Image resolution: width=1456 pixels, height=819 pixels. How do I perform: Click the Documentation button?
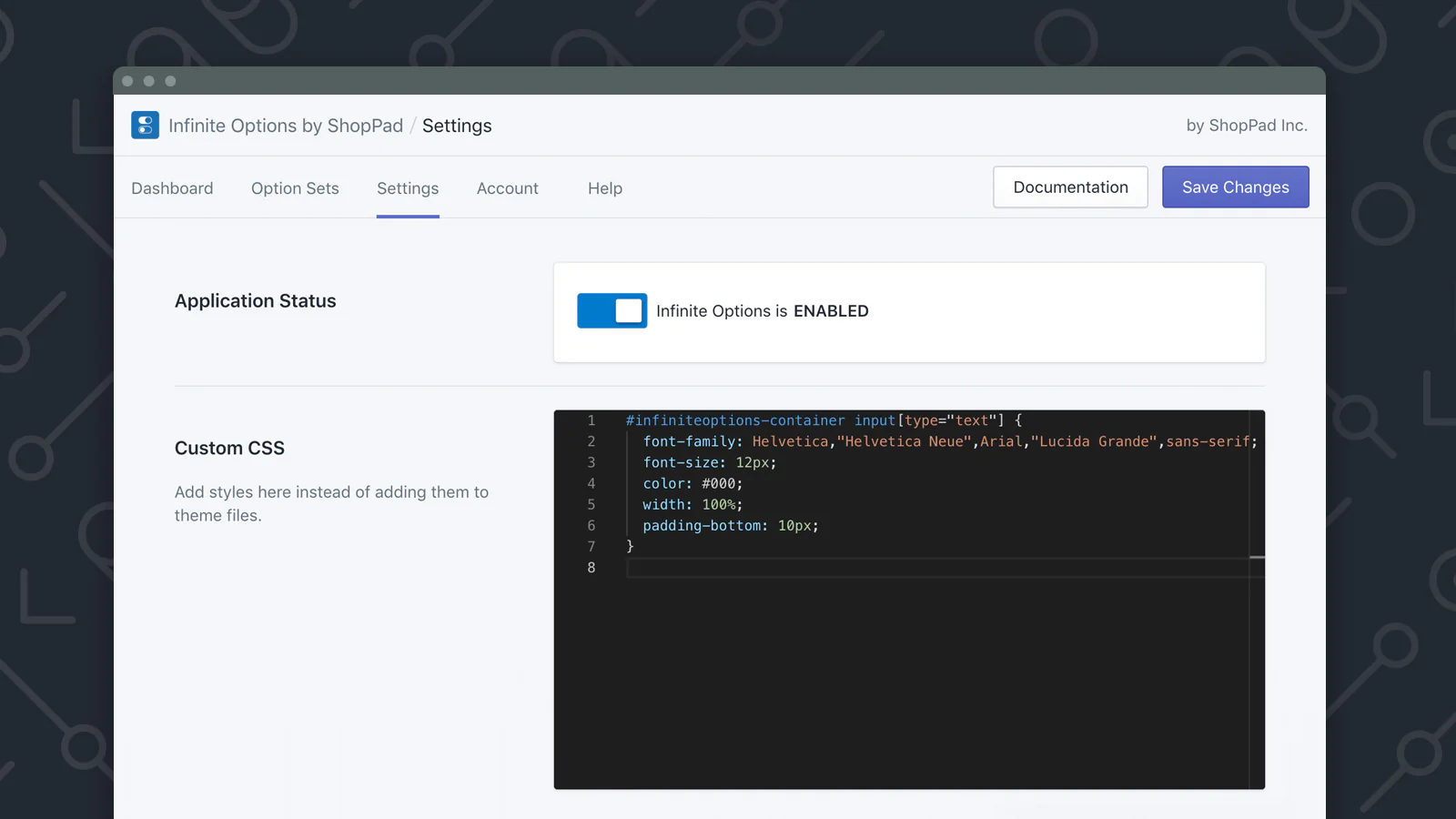pyautogui.click(x=1070, y=187)
